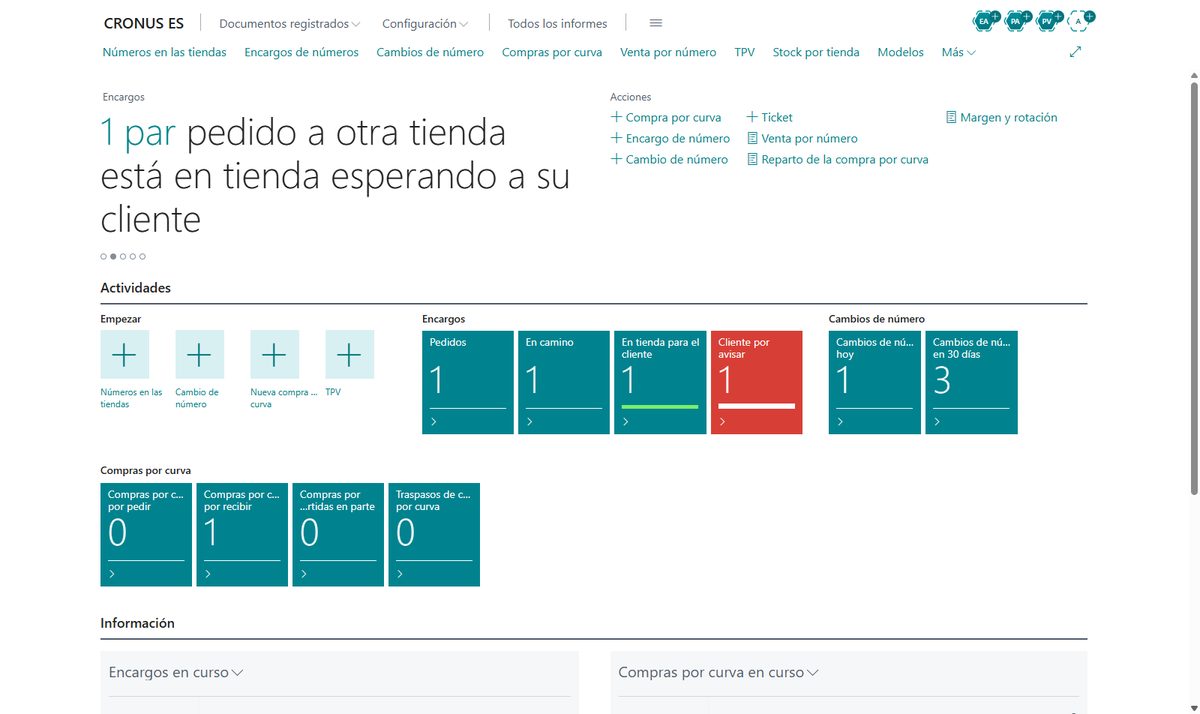The width and height of the screenshot is (1200, 714).
Task: Expand Compras por curva en curso dropdown
Action: pyautogui.click(x=718, y=673)
